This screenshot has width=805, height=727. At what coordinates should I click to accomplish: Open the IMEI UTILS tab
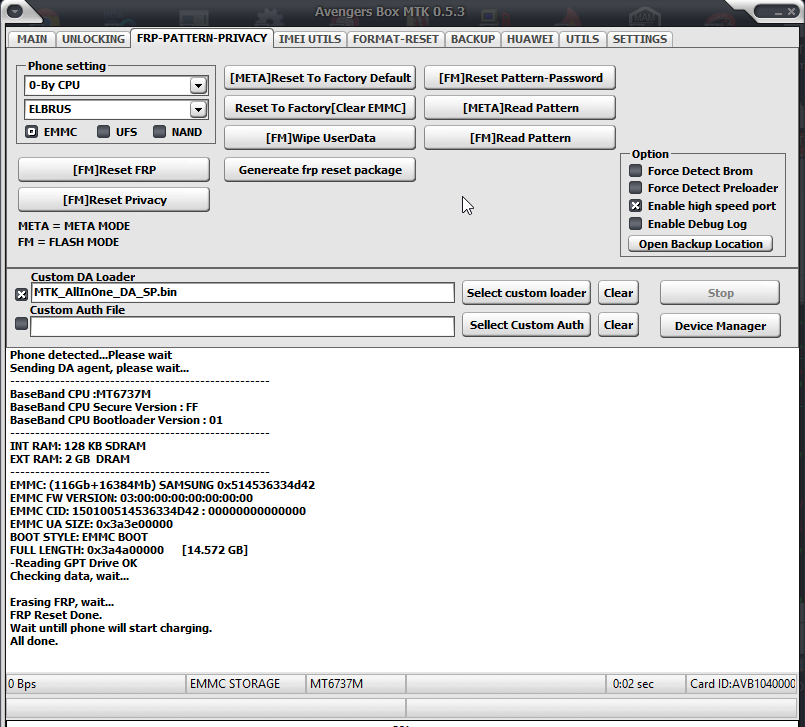(x=310, y=39)
